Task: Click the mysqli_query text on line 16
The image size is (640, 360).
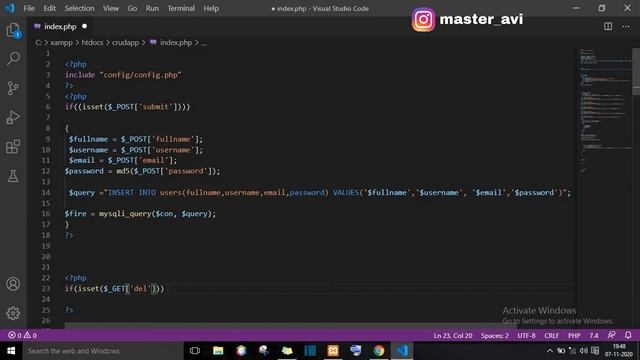Action: 125,213
